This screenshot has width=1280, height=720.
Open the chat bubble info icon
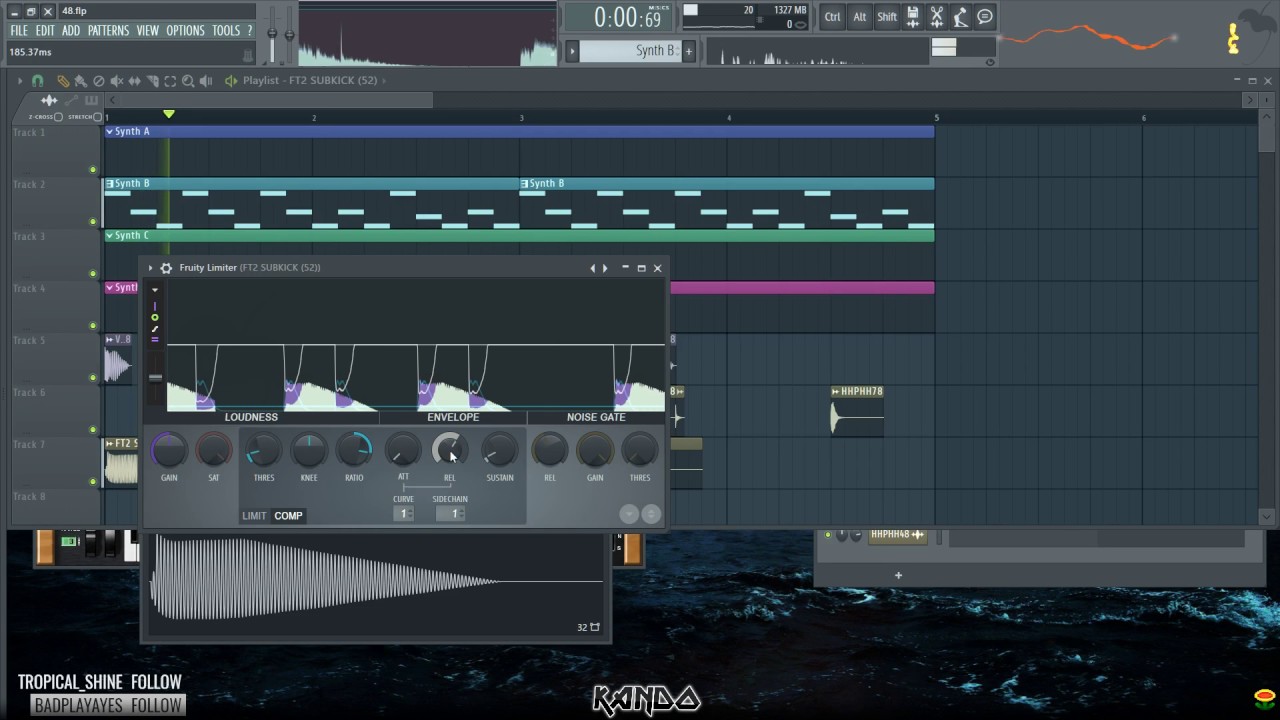pyautogui.click(x=985, y=17)
